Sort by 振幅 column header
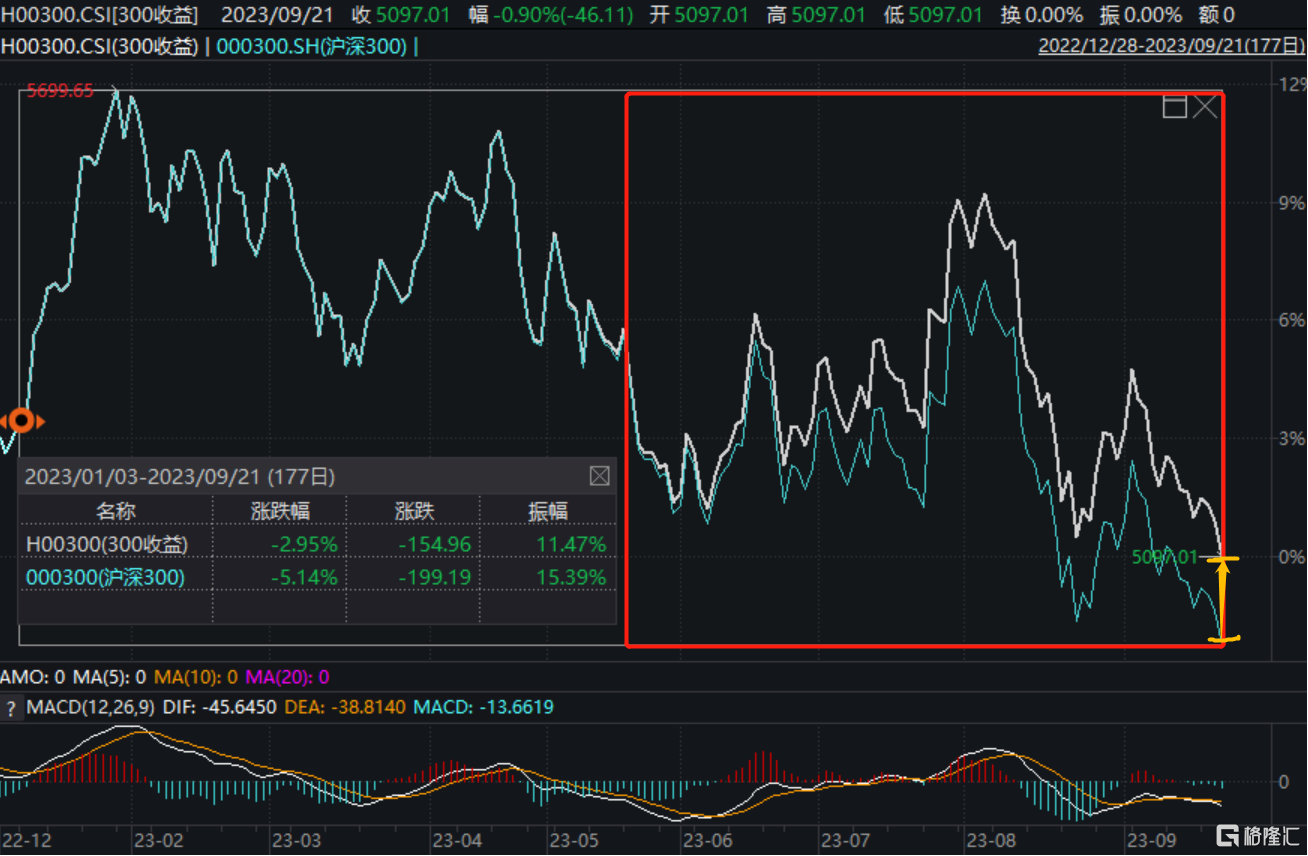 pos(547,511)
